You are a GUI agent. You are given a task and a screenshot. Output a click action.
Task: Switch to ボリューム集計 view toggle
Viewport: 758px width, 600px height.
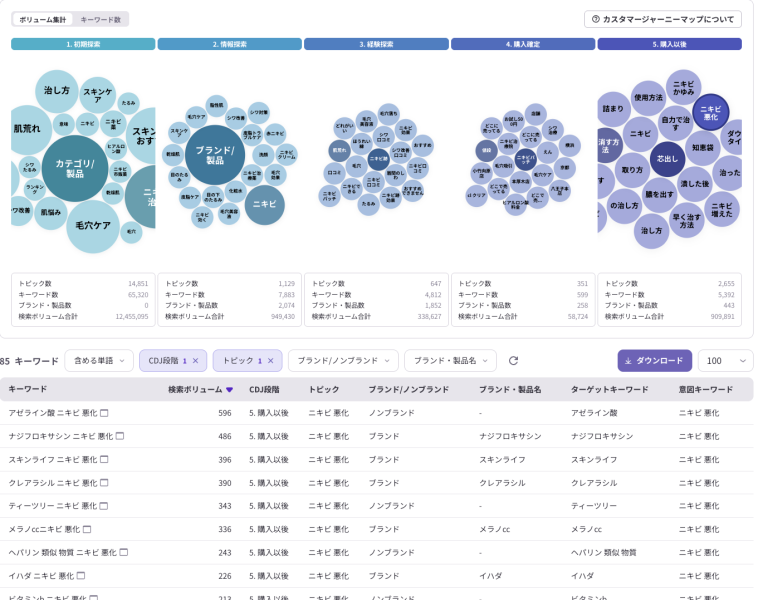tap(43, 19)
